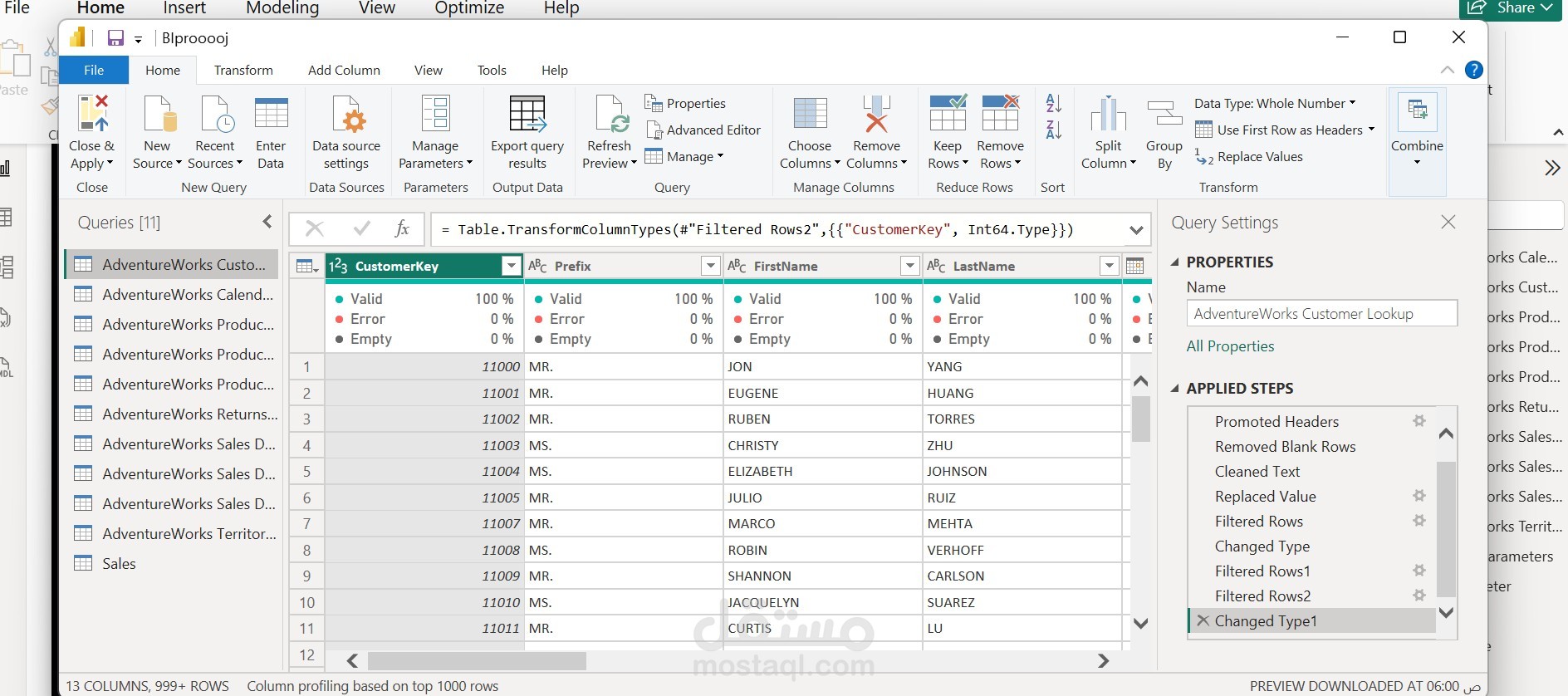This screenshot has height=696, width=1568.
Task: Sort ascending A to Z
Action: point(1053,103)
